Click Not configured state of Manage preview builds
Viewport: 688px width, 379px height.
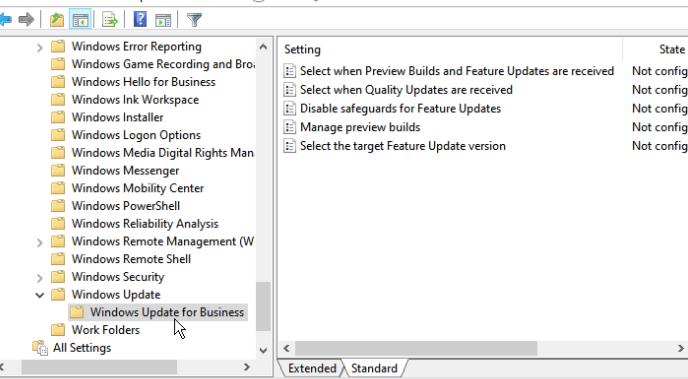click(659, 127)
